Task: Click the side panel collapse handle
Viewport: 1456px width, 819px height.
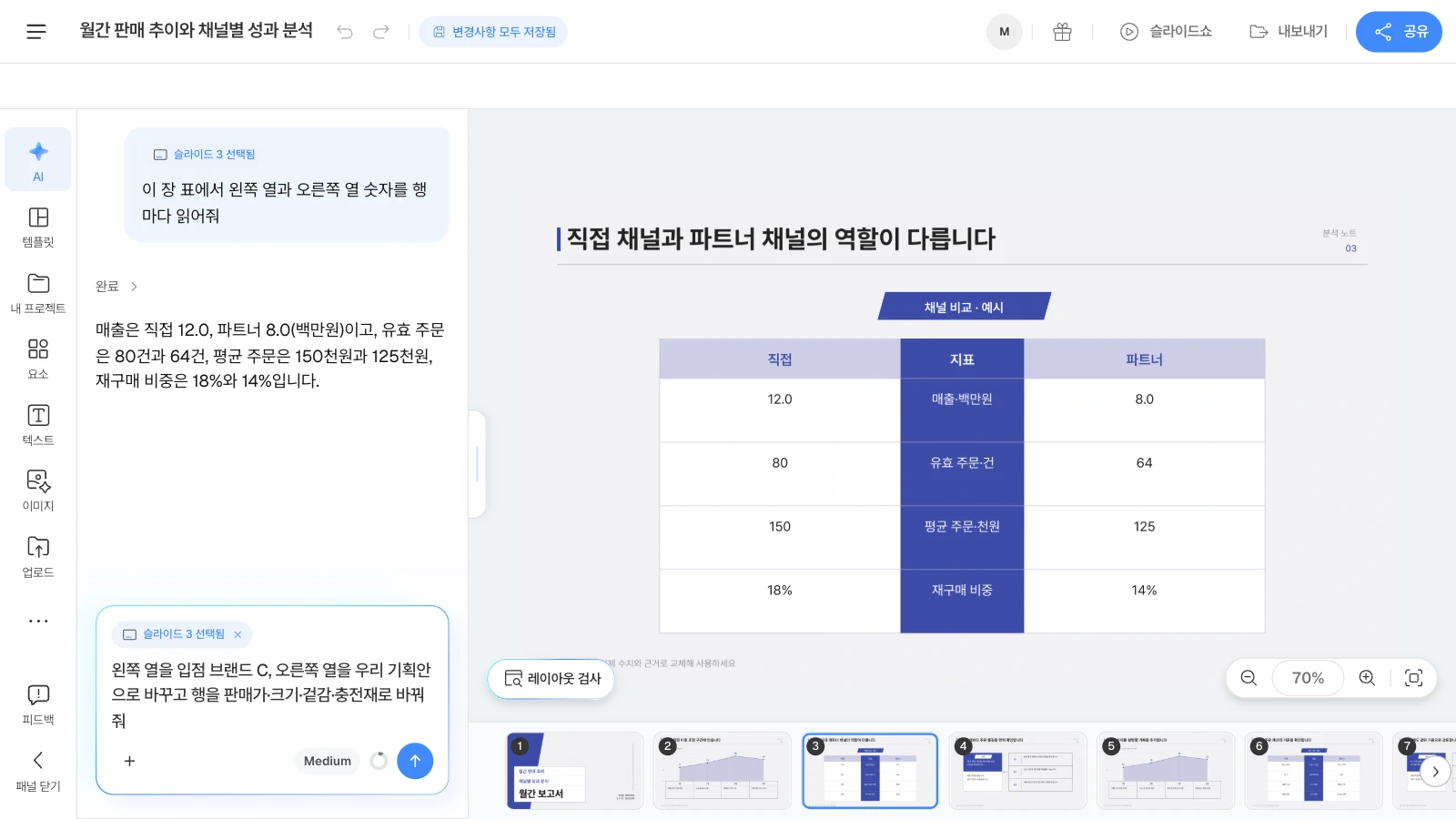Action: coord(477,464)
